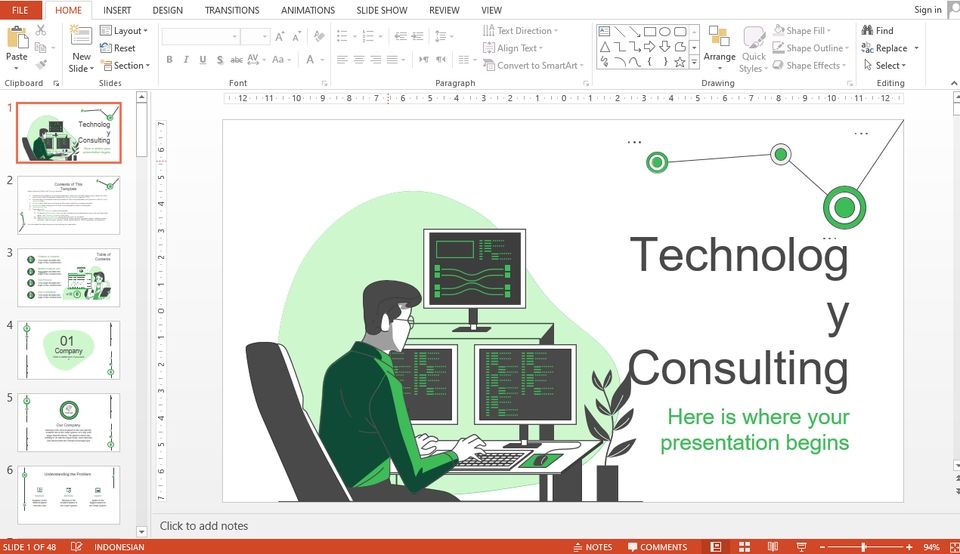The height and width of the screenshot is (554, 960).
Task: Click the Increase List Level indent icon
Action: (417, 37)
